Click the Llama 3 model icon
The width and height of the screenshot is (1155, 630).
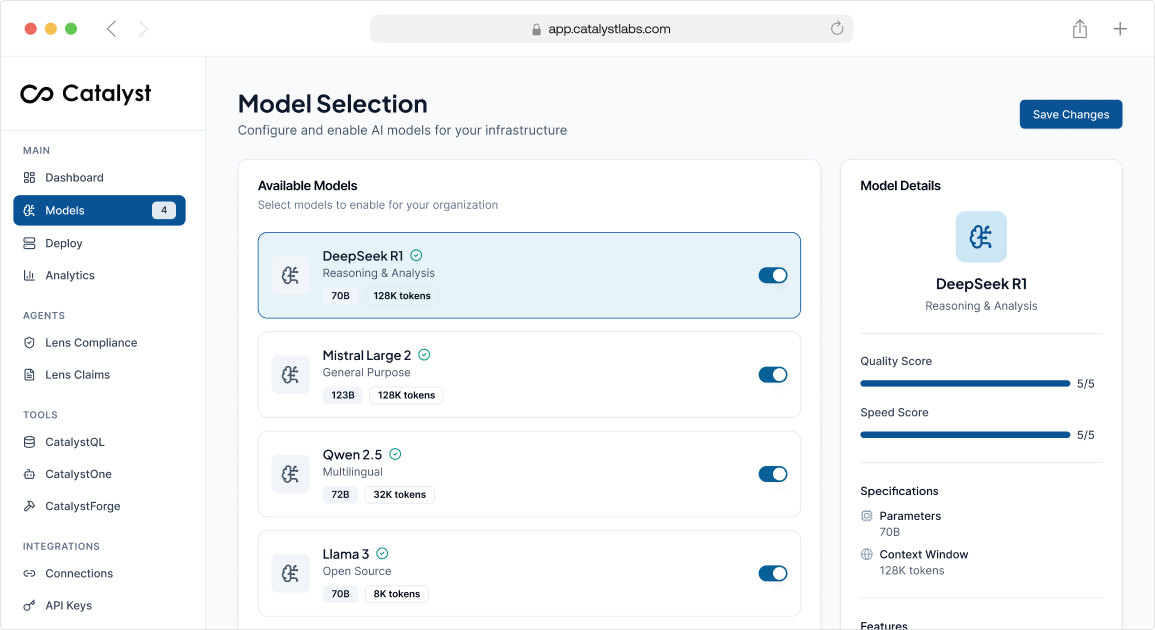coord(290,573)
